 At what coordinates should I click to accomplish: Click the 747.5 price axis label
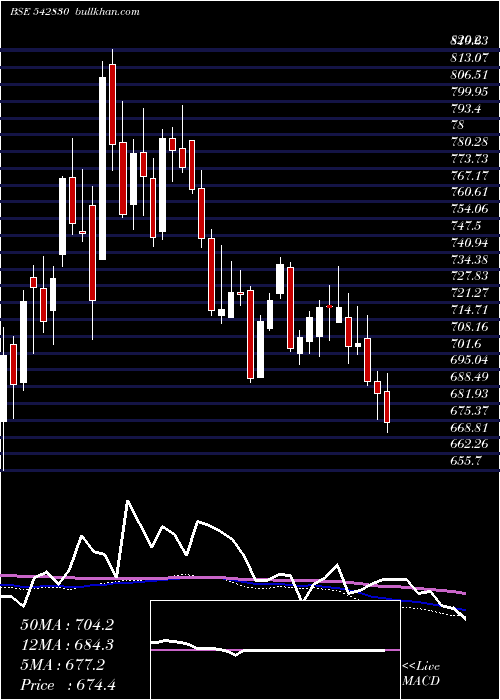pos(466,226)
